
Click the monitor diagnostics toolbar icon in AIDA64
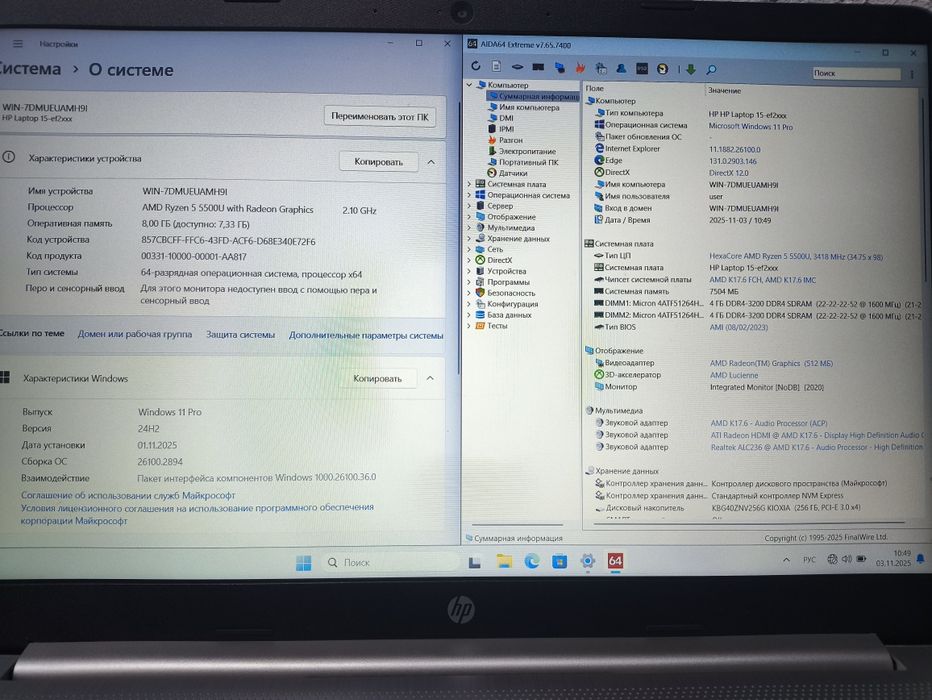pos(559,68)
